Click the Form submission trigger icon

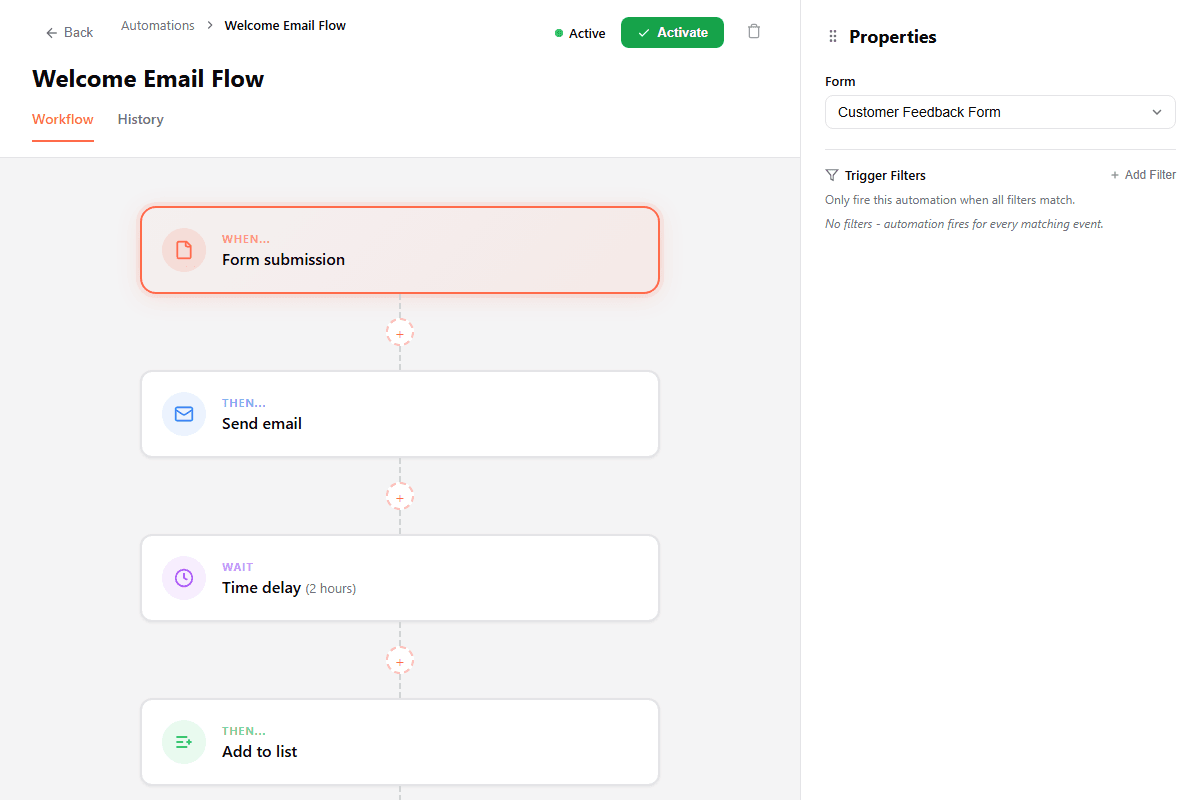click(x=183, y=250)
